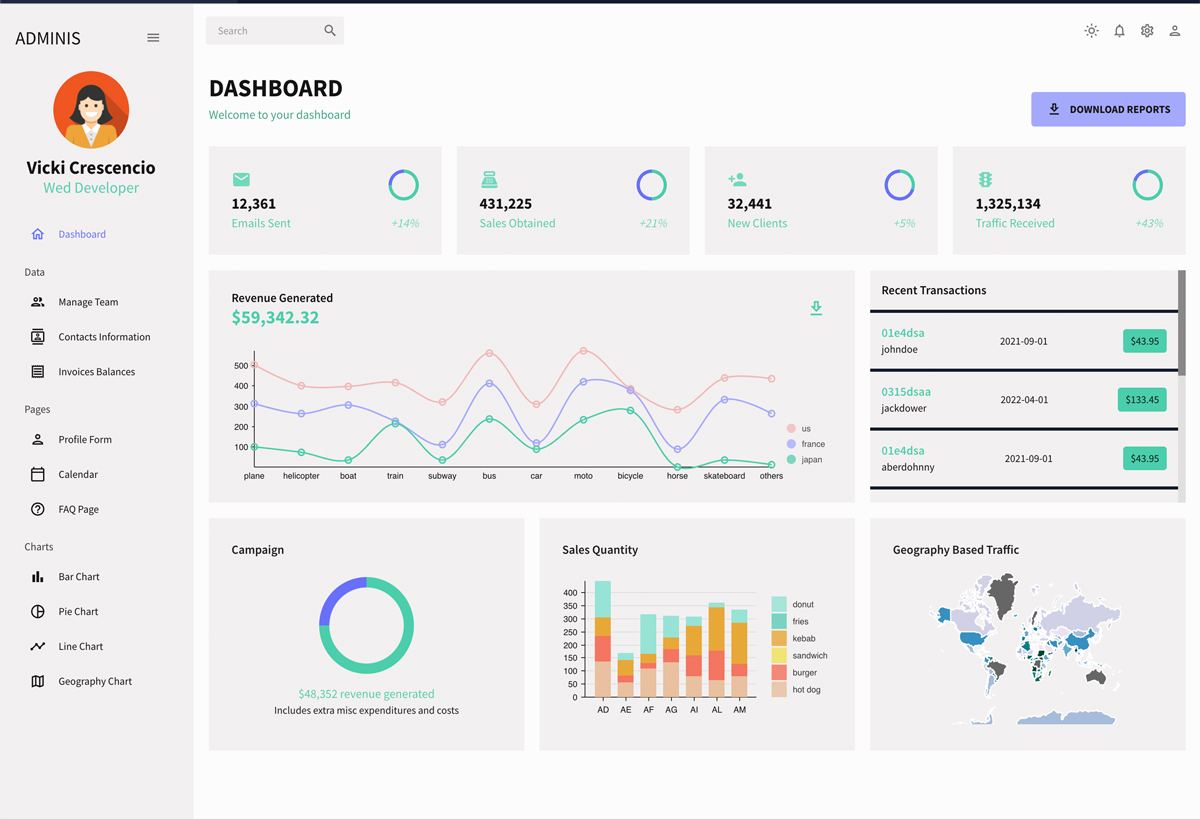The height and width of the screenshot is (819, 1200).
Task: Click the Recent Transactions scrollbar
Action: click(x=1182, y=324)
